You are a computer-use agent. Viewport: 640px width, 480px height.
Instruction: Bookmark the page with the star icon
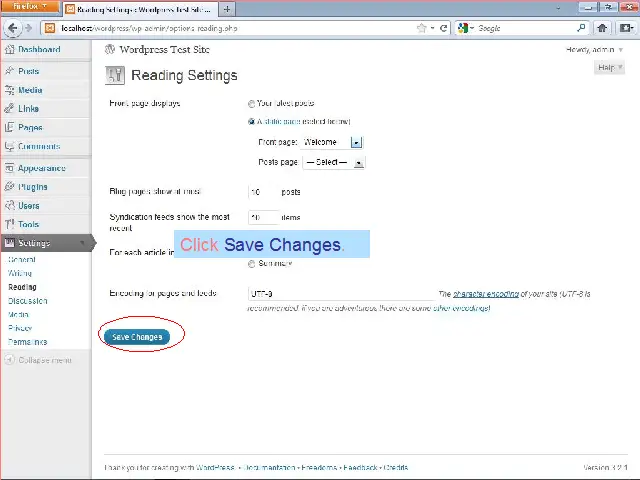point(422,28)
